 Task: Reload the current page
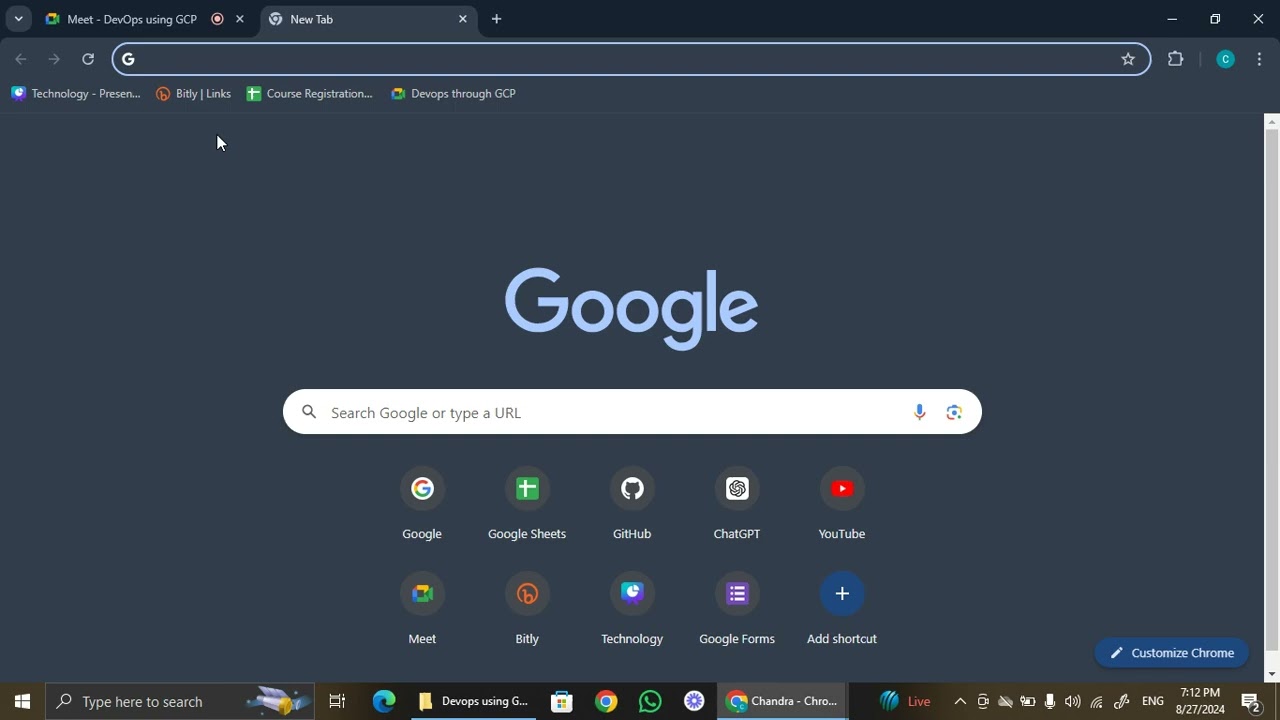(x=88, y=59)
